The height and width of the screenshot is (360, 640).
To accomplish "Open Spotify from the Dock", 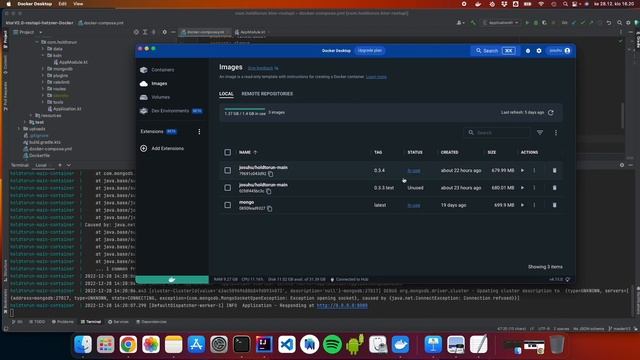I will pos(332,344).
